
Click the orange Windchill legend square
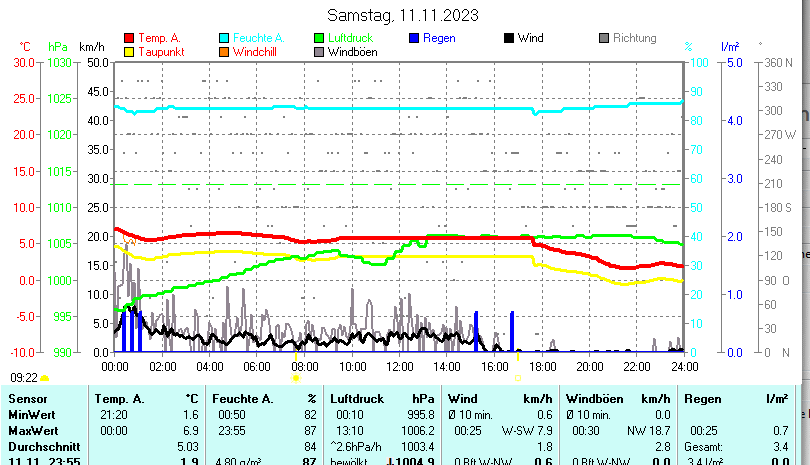224,52
